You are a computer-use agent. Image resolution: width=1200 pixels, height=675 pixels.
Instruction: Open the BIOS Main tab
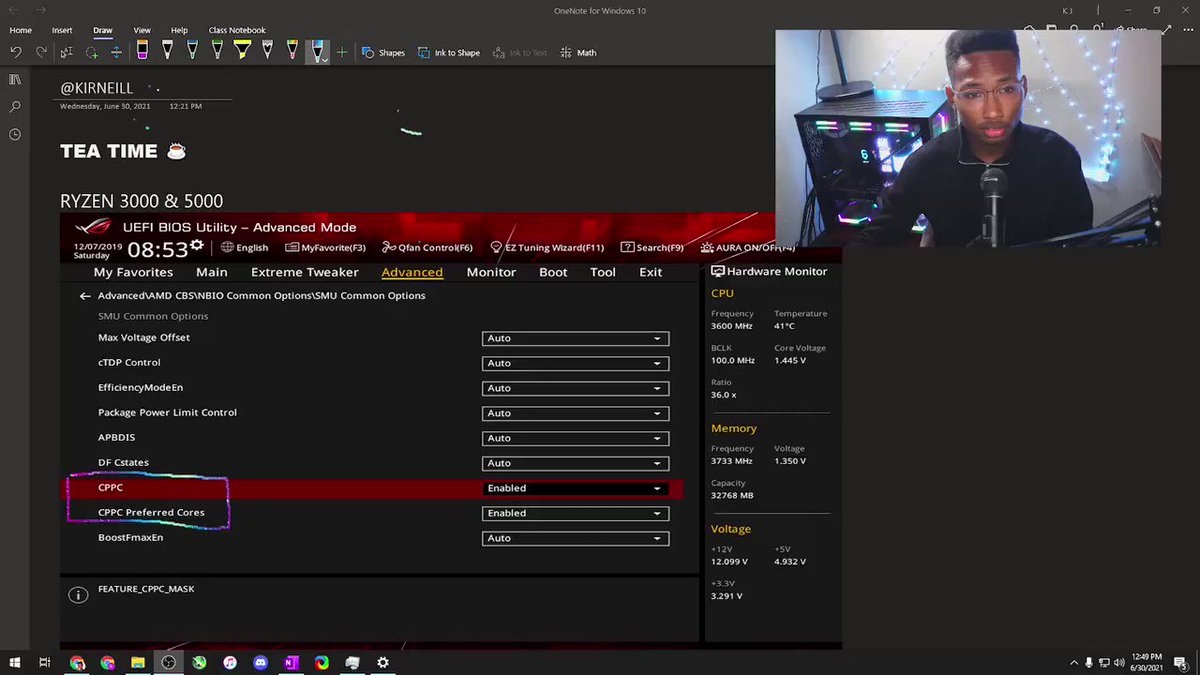(x=212, y=272)
